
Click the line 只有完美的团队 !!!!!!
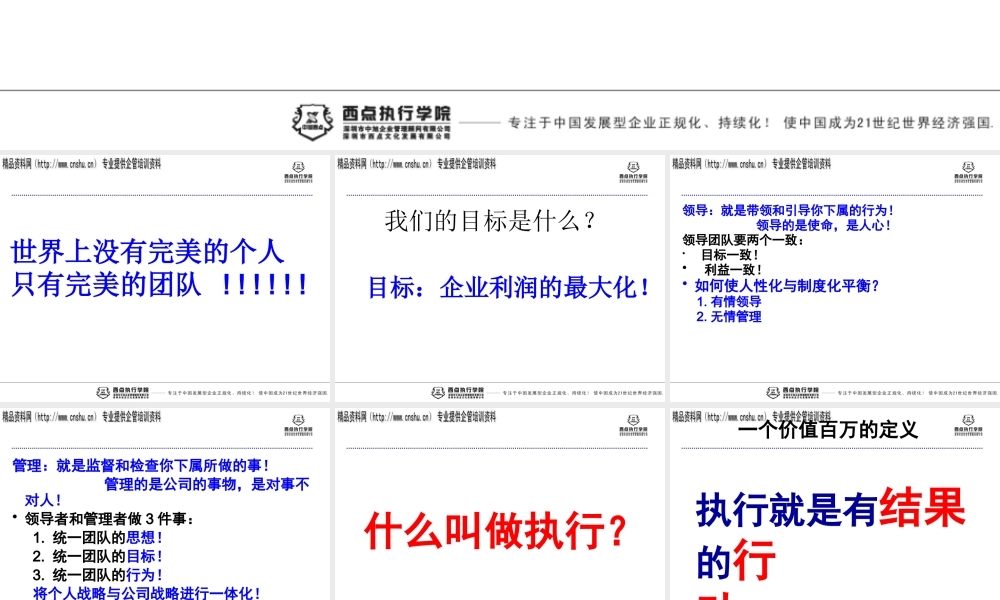click(159, 284)
